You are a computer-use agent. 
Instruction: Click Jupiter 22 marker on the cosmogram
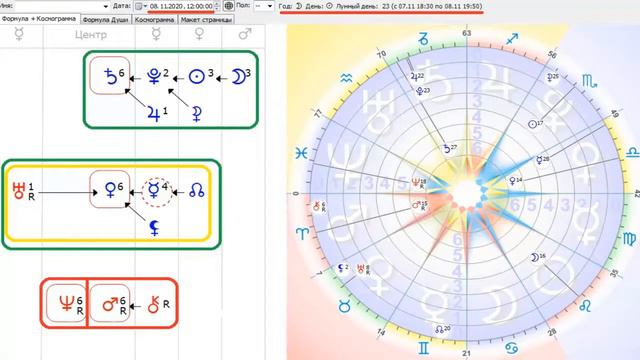coord(418,76)
